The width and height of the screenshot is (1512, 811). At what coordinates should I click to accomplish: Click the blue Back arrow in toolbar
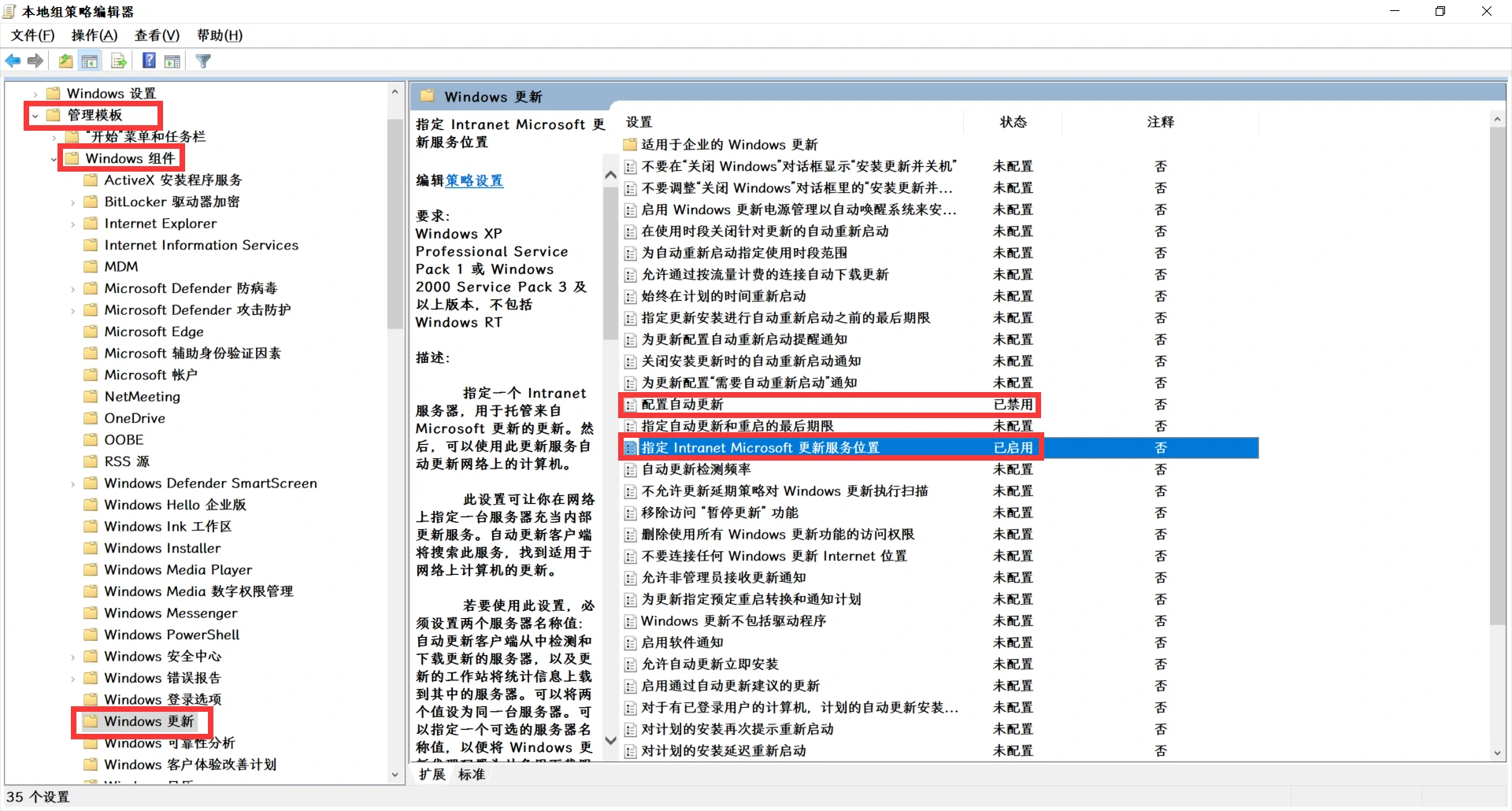[13, 61]
